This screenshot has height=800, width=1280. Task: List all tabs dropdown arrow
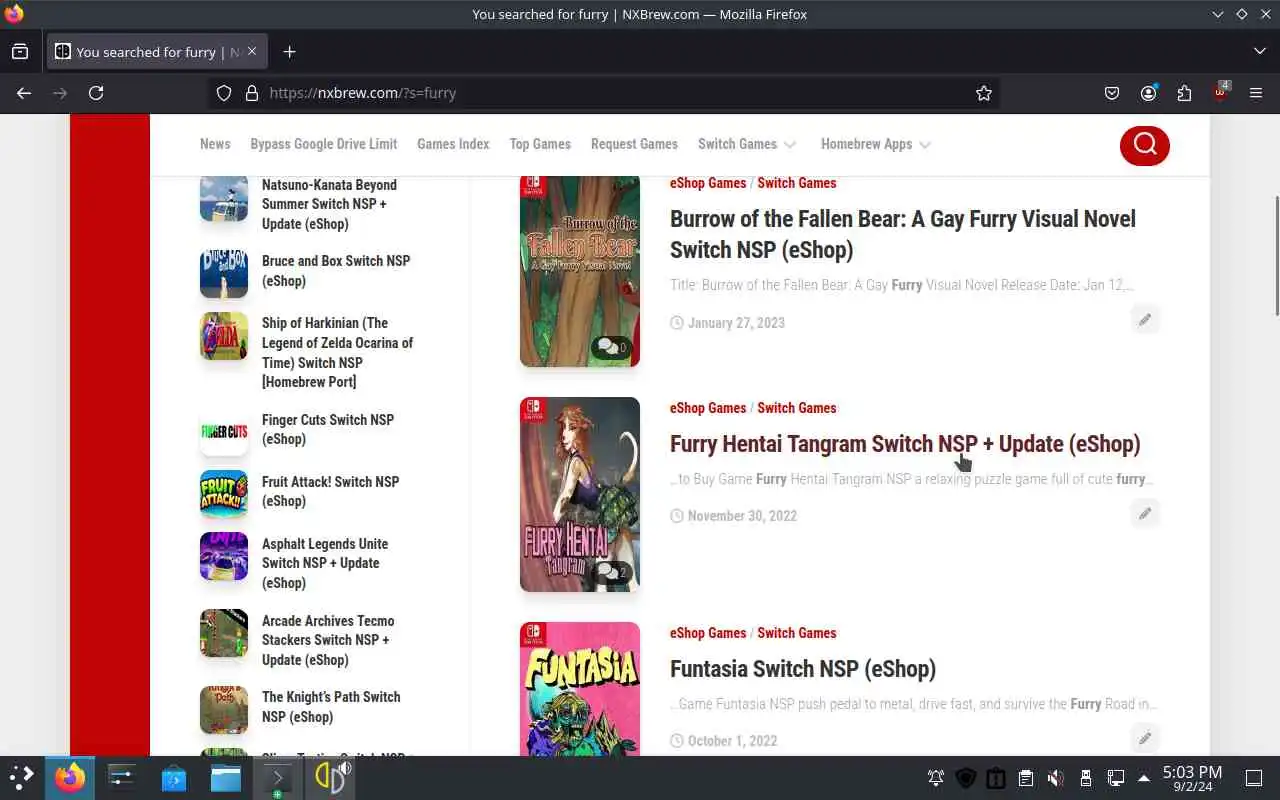1259,52
